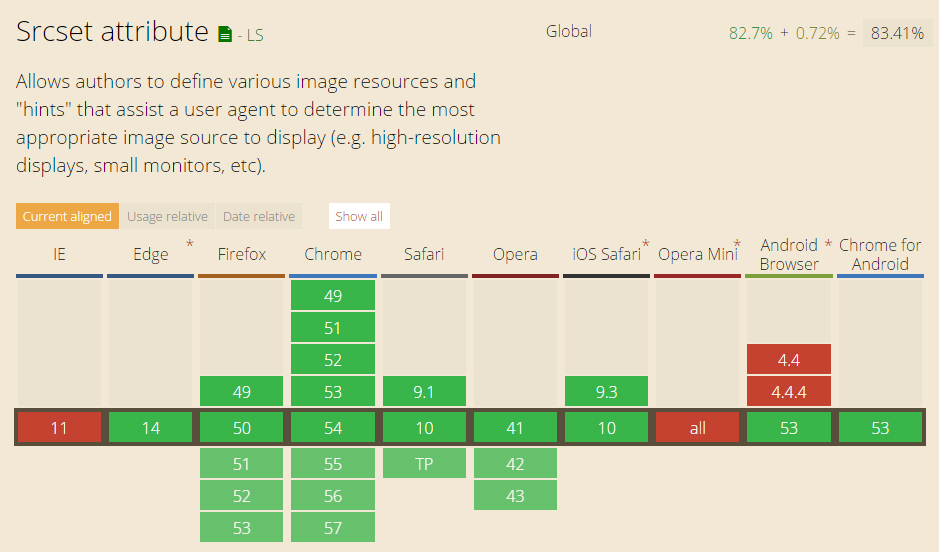Select the Current aligned view
Image resolution: width=939 pixels, height=552 pixels.
pyautogui.click(x=68, y=216)
